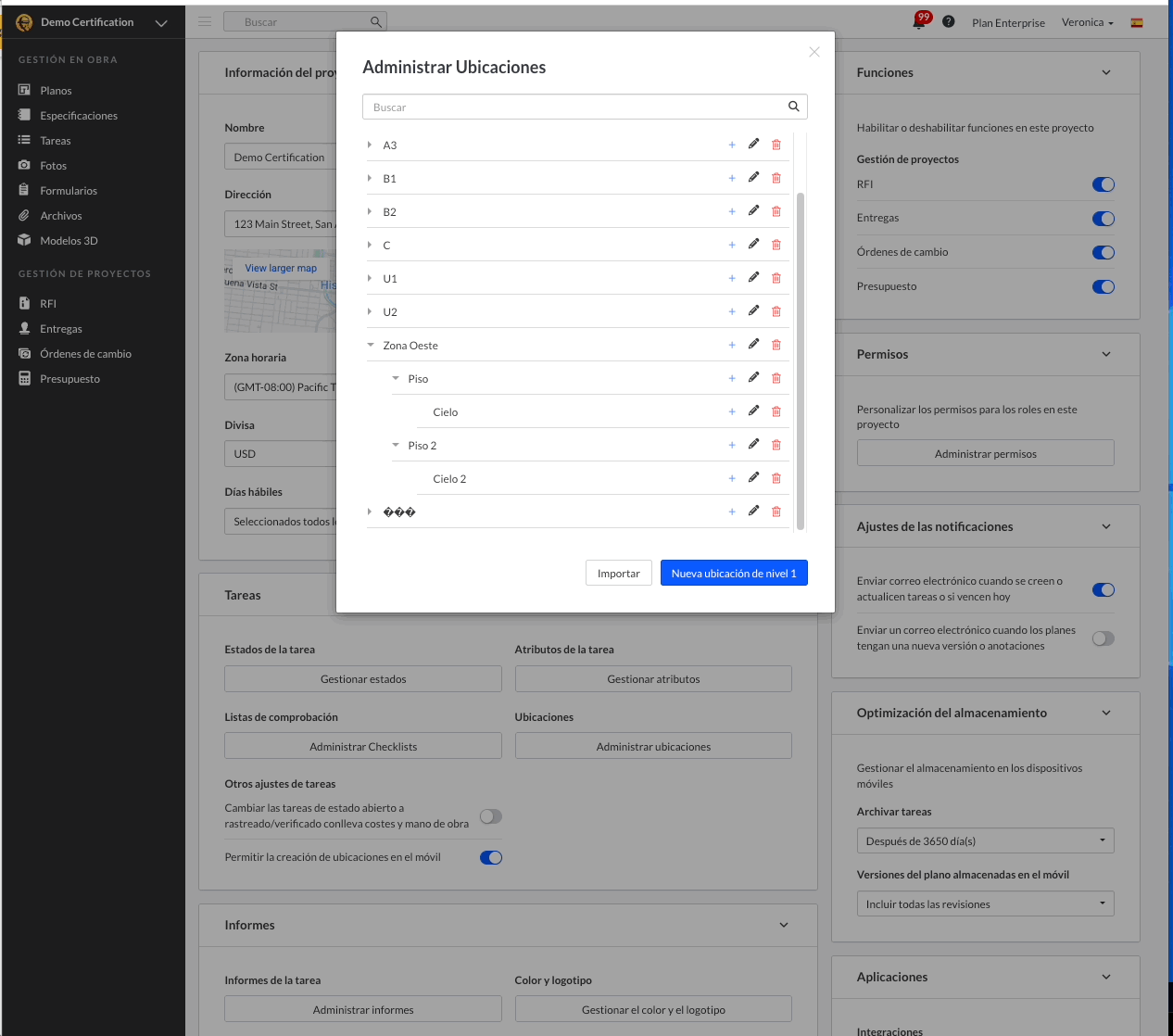This screenshot has height=1036, width=1173.
Task: Click the Administrar permisos button
Action: [x=985, y=453]
